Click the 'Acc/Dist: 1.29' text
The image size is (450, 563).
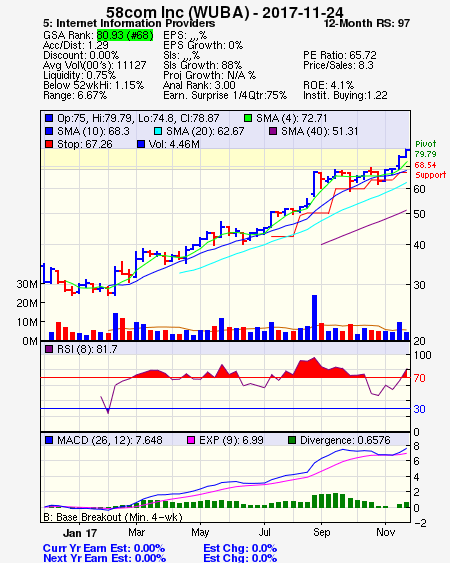coord(76,45)
